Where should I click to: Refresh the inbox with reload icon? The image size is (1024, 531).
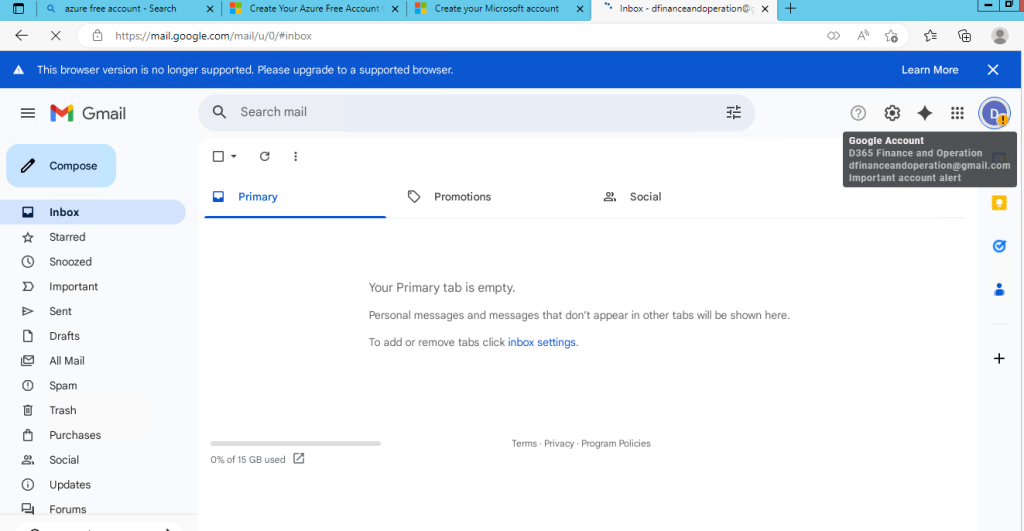click(265, 156)
